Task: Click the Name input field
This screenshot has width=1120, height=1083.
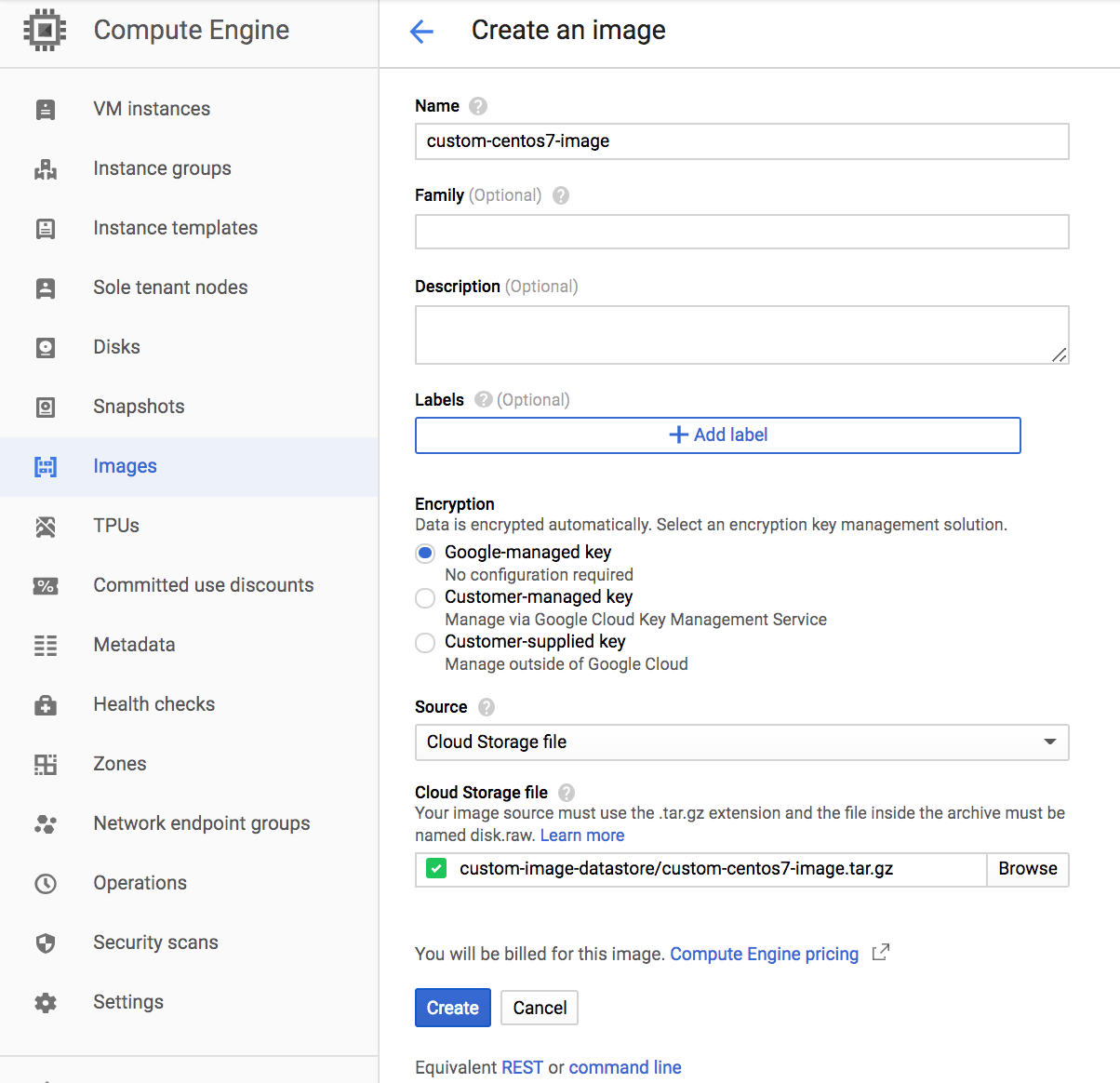Action: point(742,141)
